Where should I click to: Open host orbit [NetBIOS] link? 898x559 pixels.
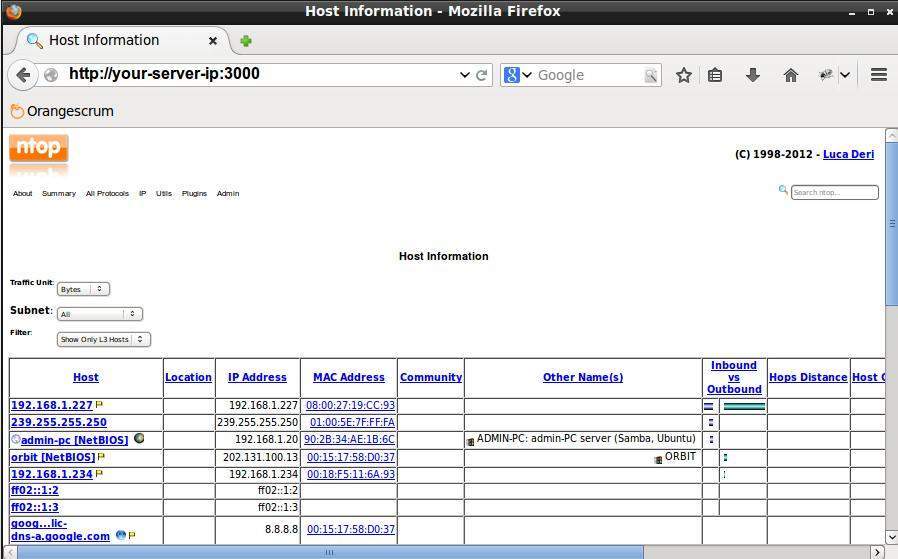point(53,457)
